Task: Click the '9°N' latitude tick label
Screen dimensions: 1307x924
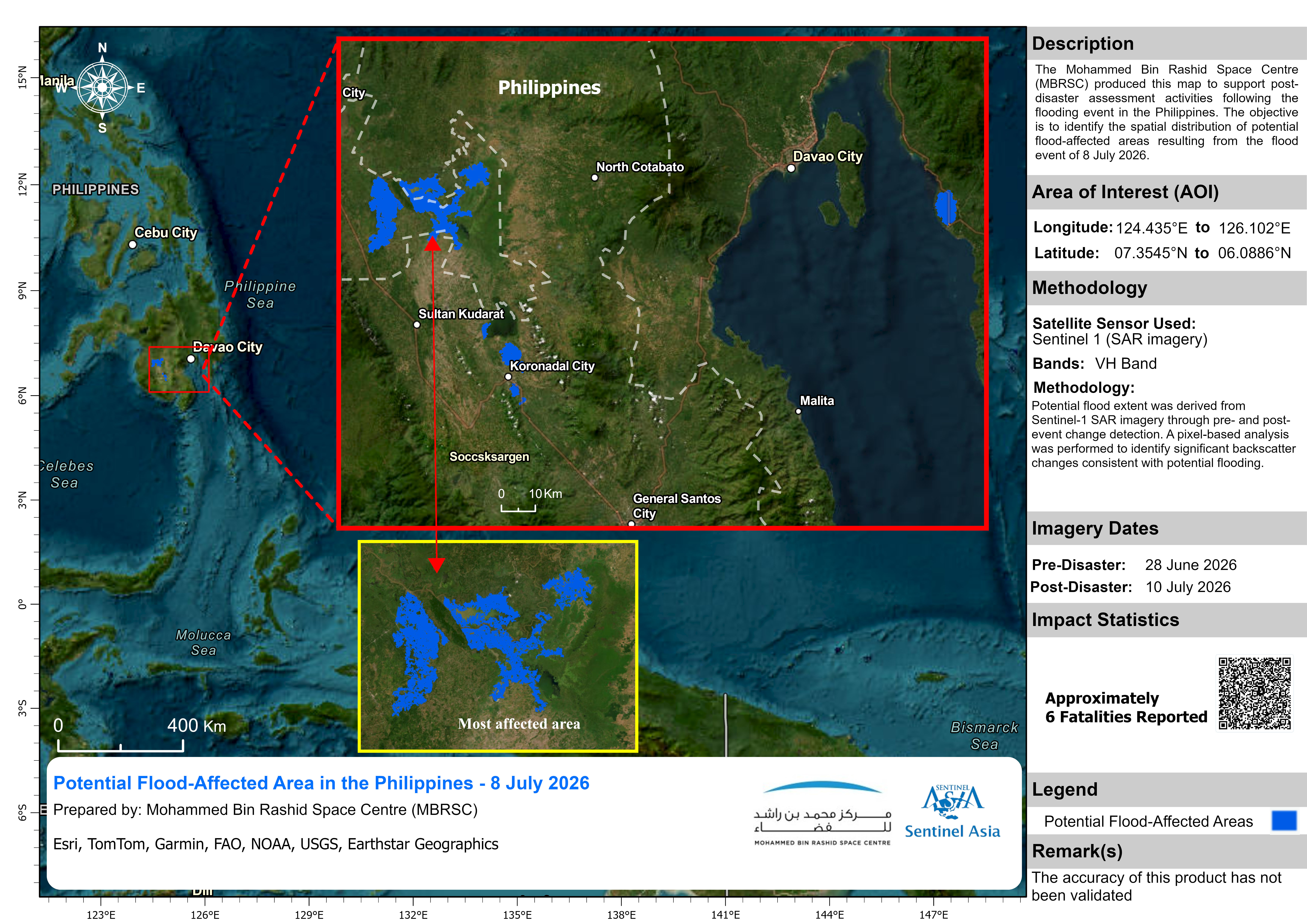Action: tap(23, 290)
